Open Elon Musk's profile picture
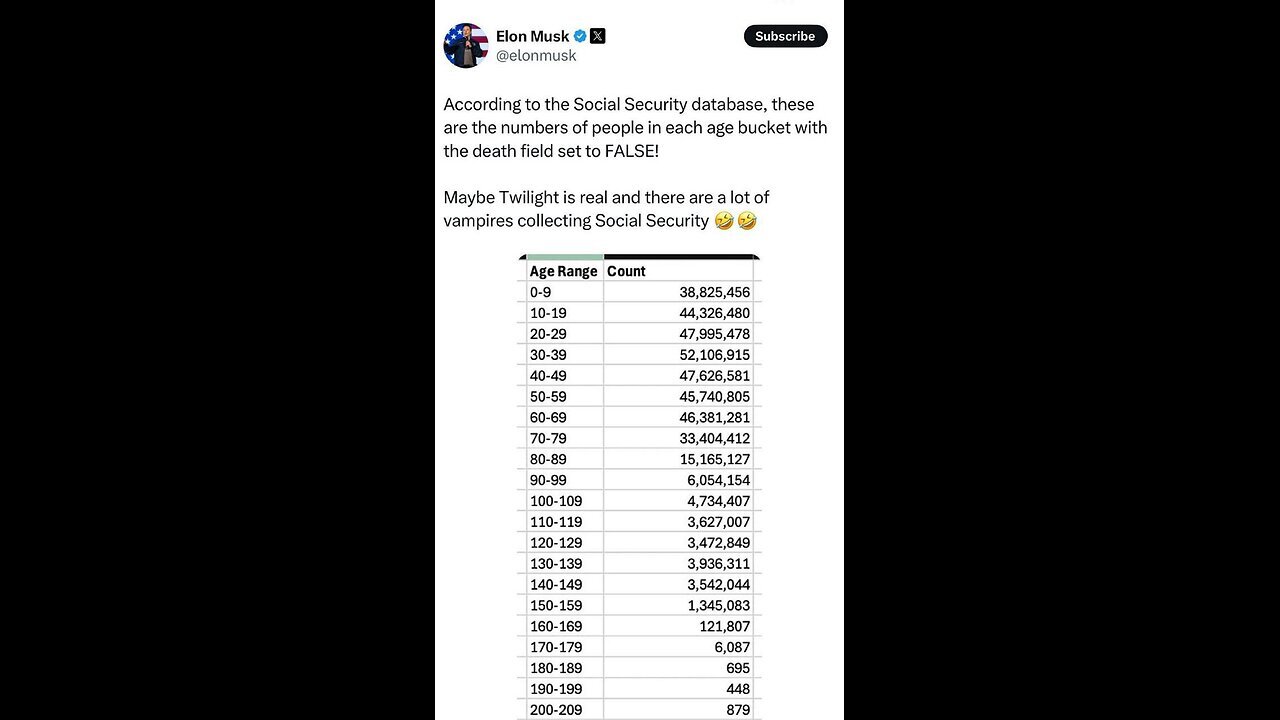This screenshot has width=1280, height=720. click(x=466, y=45)
